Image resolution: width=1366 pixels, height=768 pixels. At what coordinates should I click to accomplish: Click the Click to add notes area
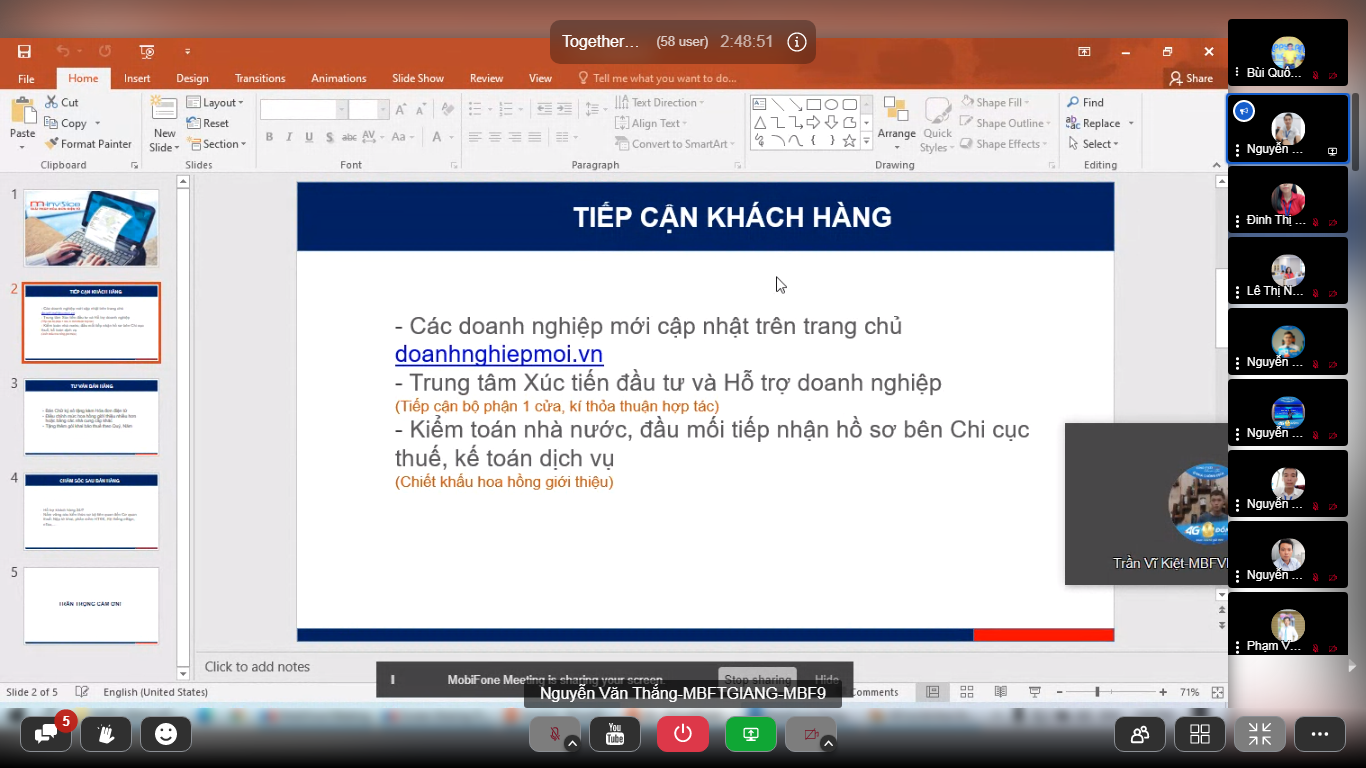click(x=257, y=667)
